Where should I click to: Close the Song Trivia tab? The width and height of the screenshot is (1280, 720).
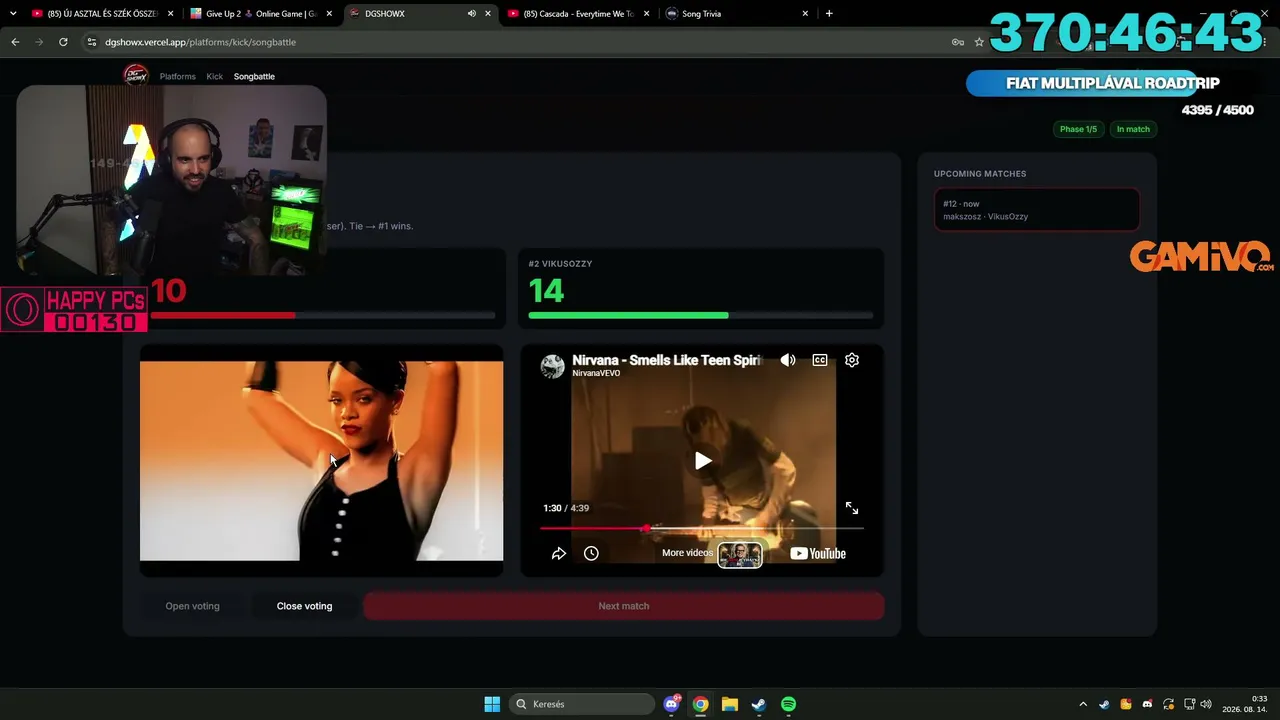point(805,14)
